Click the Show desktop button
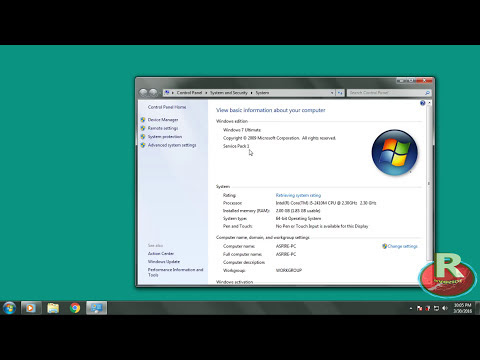The width and height of the screenshot is (480, 360). click(477, 308)
